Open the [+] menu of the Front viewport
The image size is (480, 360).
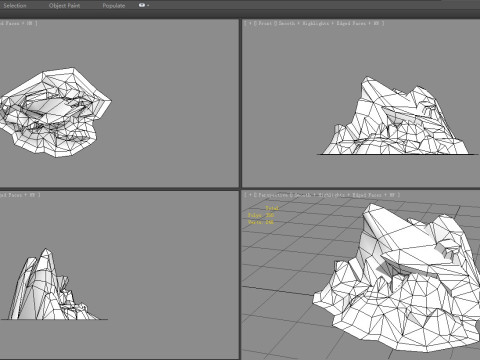[250, 23]
